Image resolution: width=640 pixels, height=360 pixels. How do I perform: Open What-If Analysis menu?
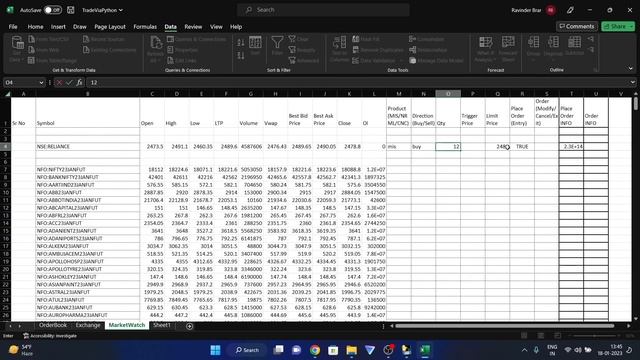point(485,49)
